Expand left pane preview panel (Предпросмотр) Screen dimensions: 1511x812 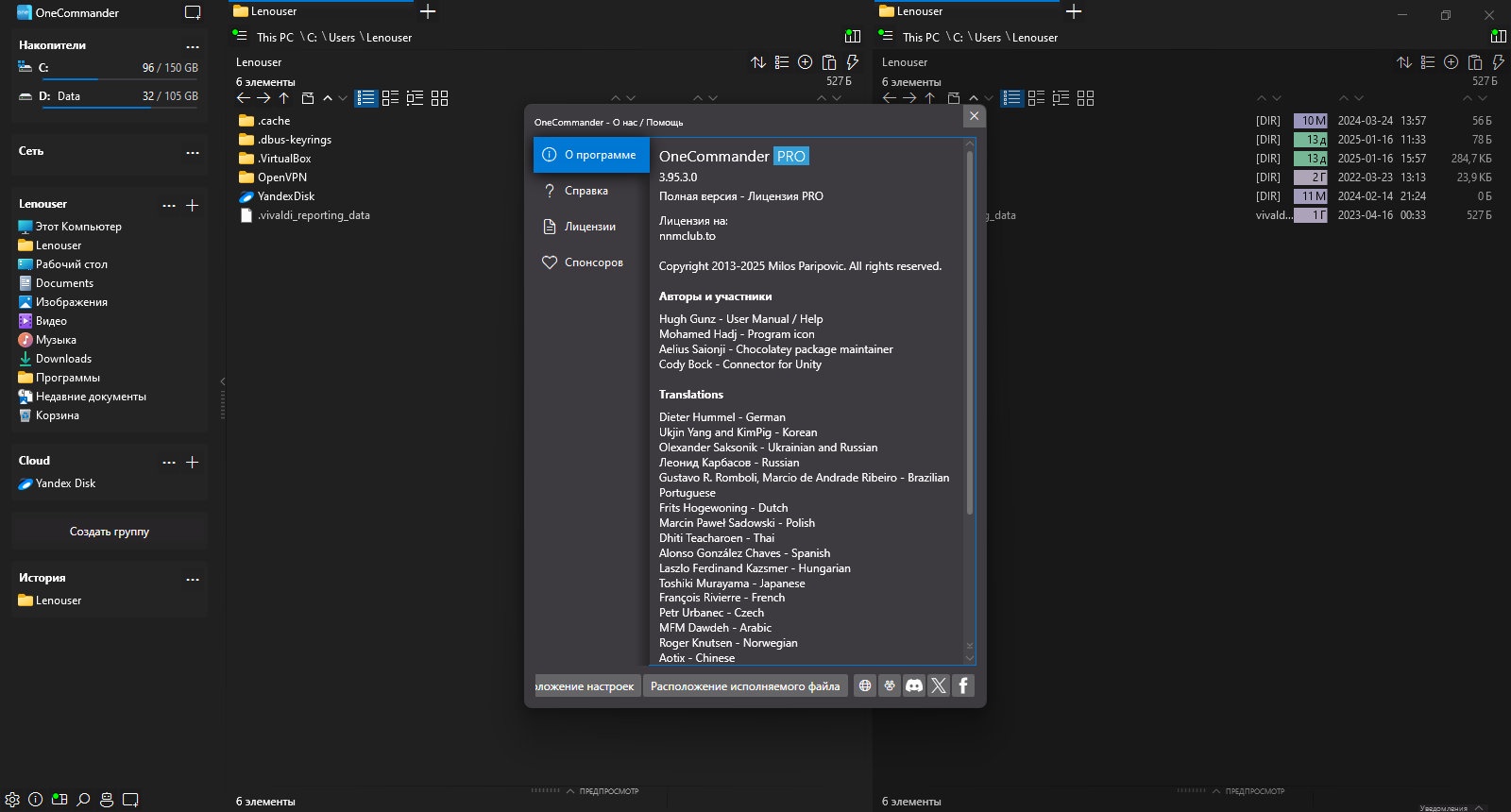pos(602,791)
